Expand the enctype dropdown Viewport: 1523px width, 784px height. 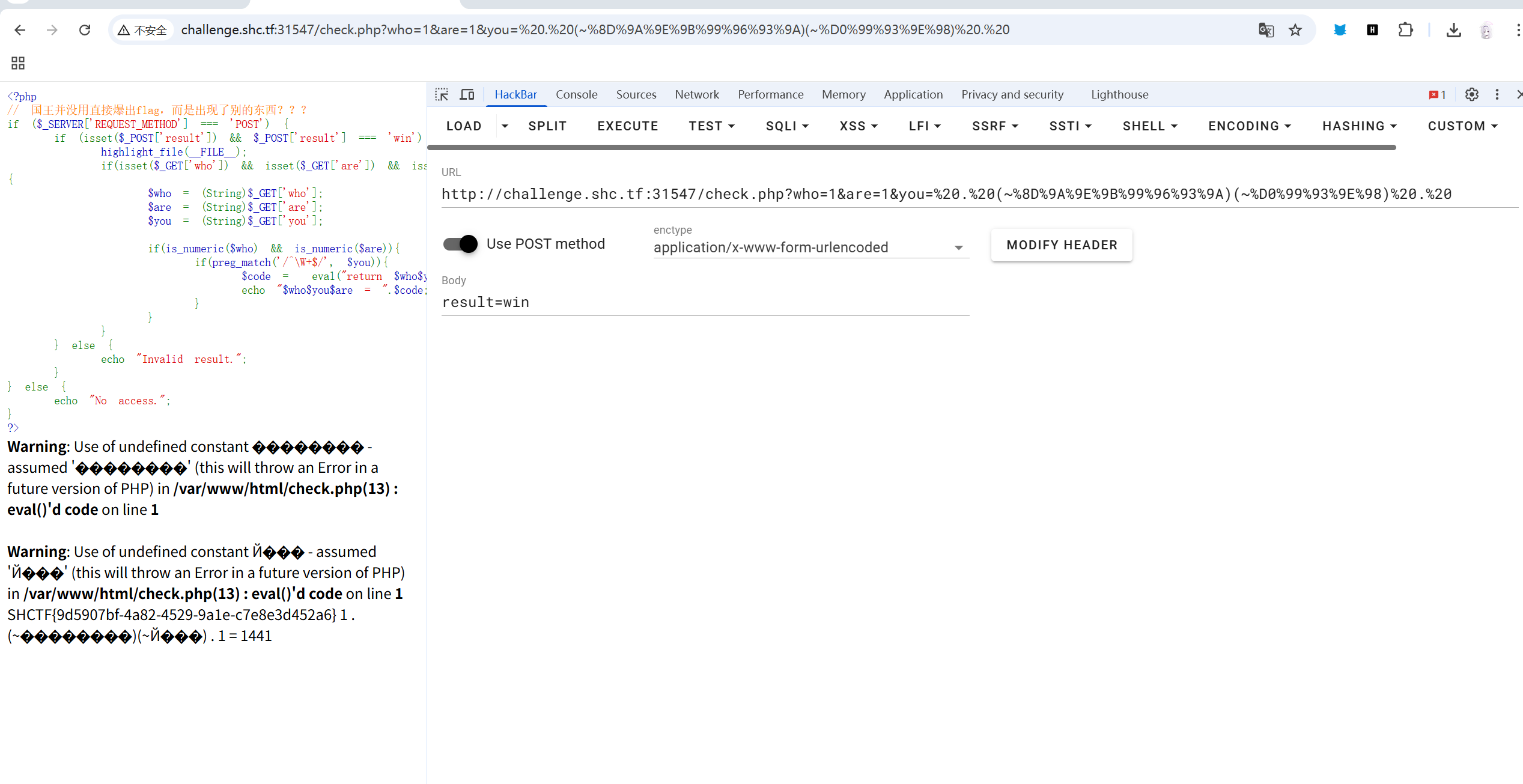pyautogui.click(x=958, y=248)
